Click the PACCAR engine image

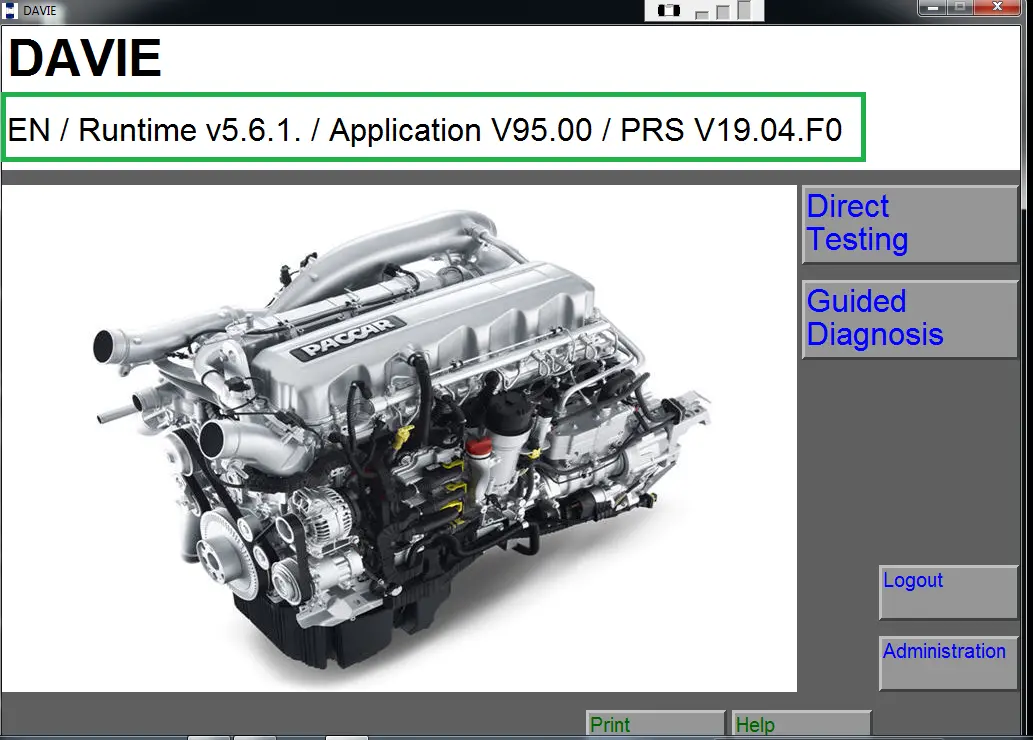click(399, 438)
